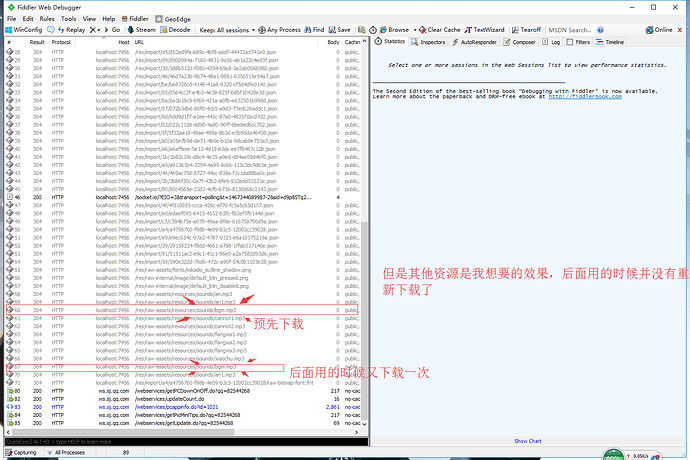Screen dimensions: 690x460
Task: Sort sessions by Protocol column header
Action: (x=61, y=42)
